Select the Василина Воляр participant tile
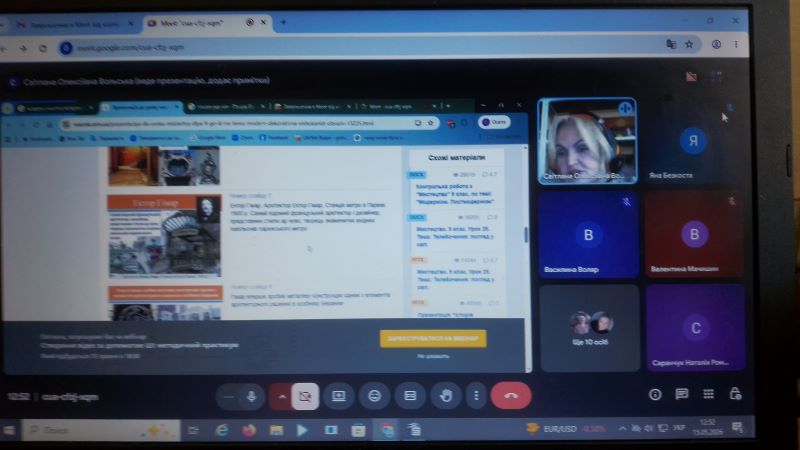800x450 pixels. pos(588,235)
